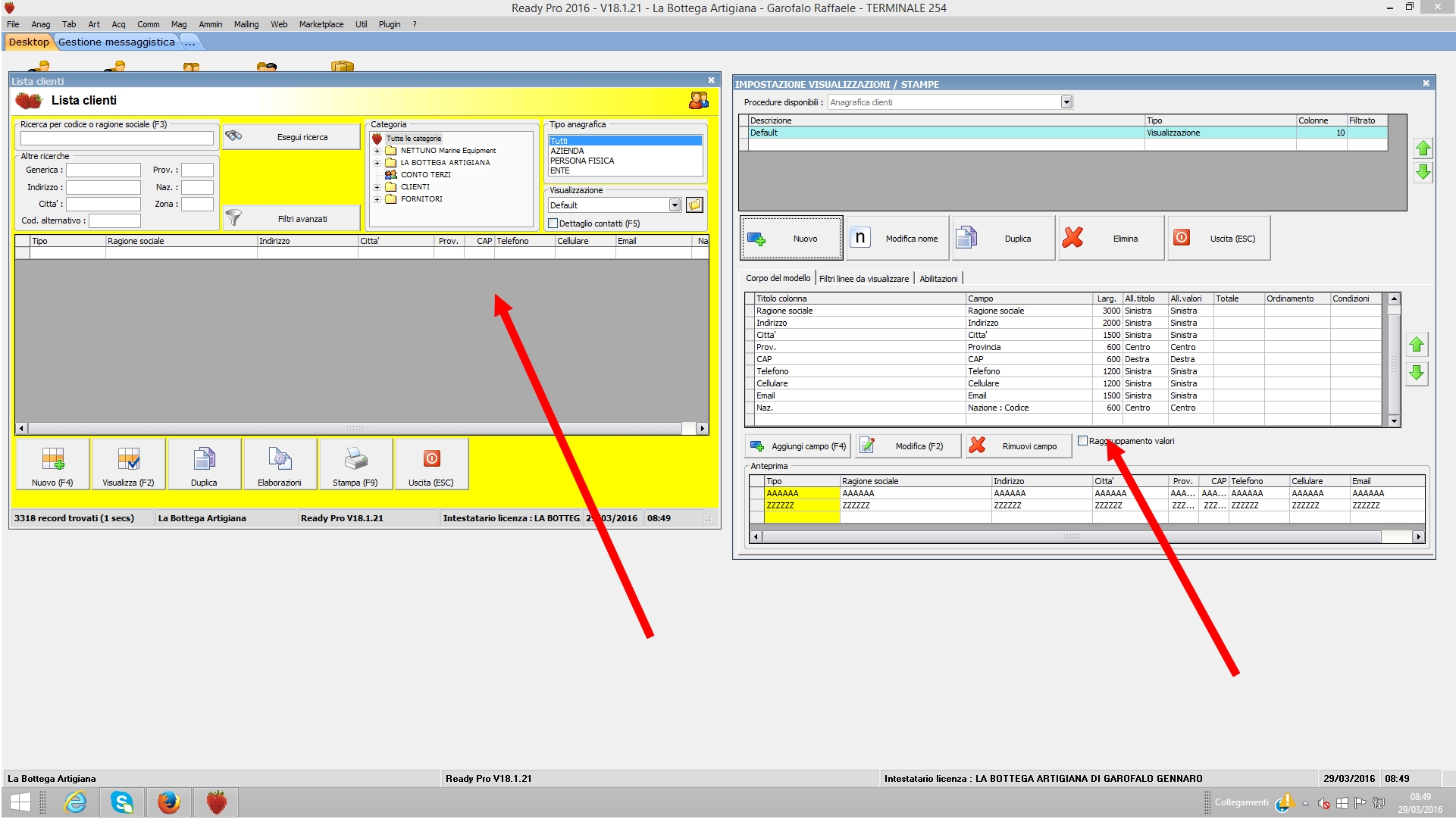The height and width of the screenshot is (822, 1456).
Task: Click Rimuovi campo red X icon
Action: 978,445
